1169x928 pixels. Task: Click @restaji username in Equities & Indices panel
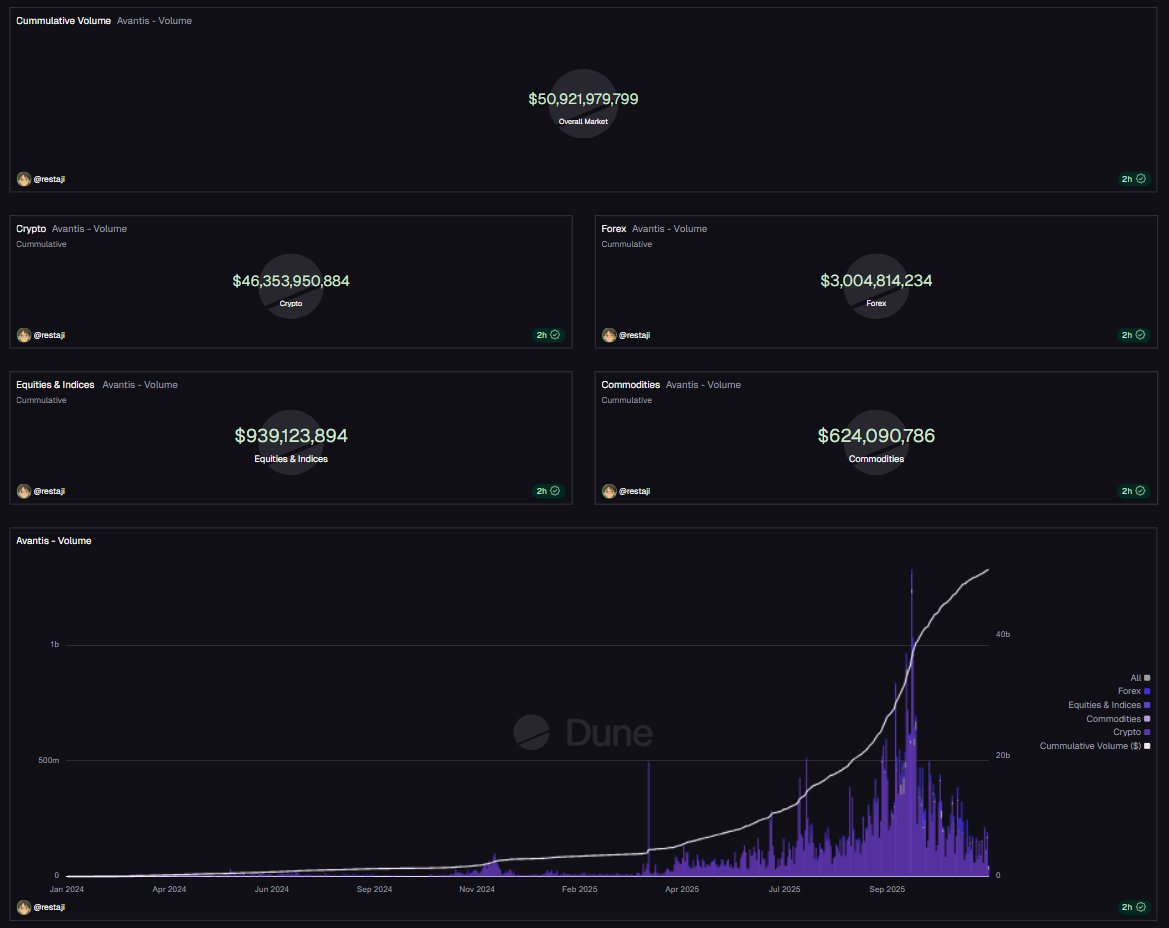[49, 490]
